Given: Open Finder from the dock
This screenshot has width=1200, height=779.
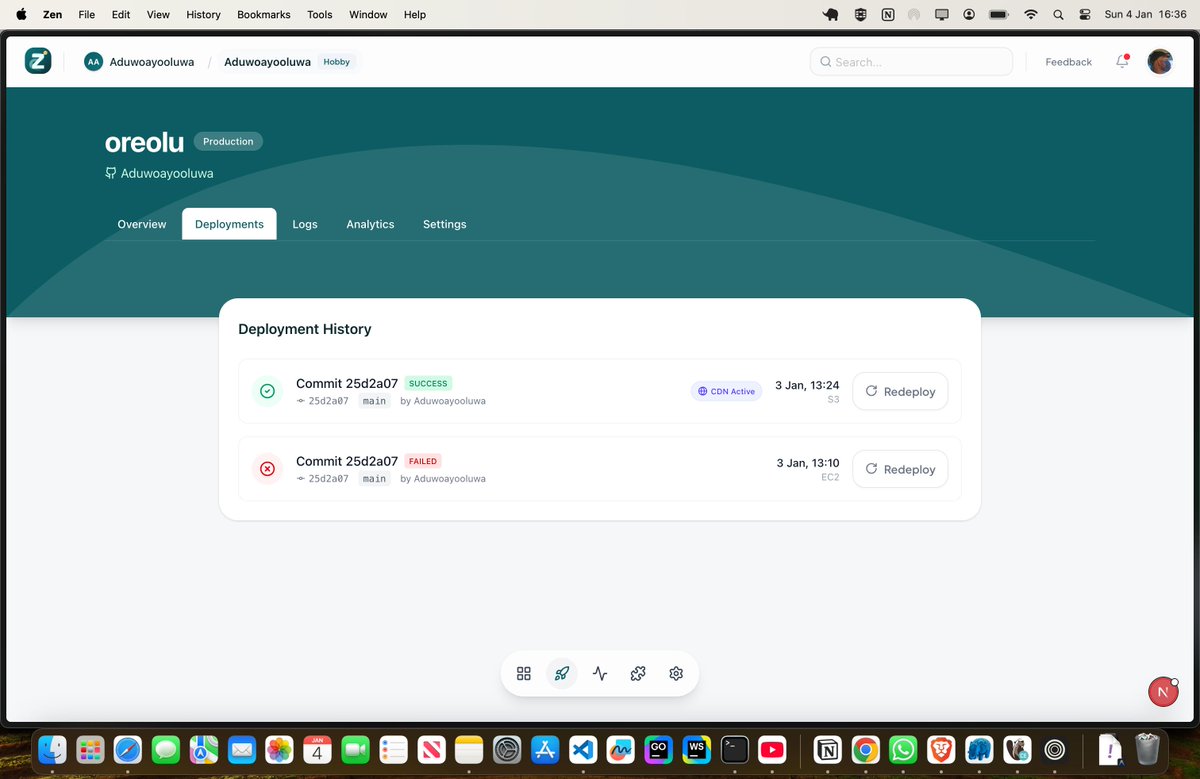Looking at the screenshot, I should pyautogui.click(x=52, y=749).
